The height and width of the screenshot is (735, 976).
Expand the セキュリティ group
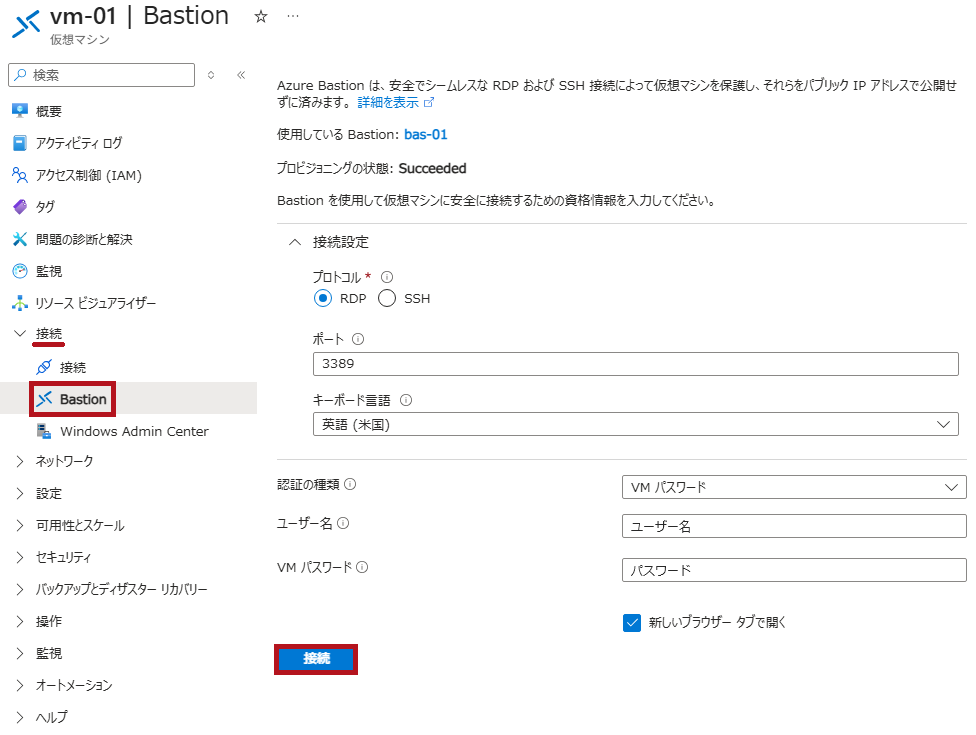click(x=20, y=557)
